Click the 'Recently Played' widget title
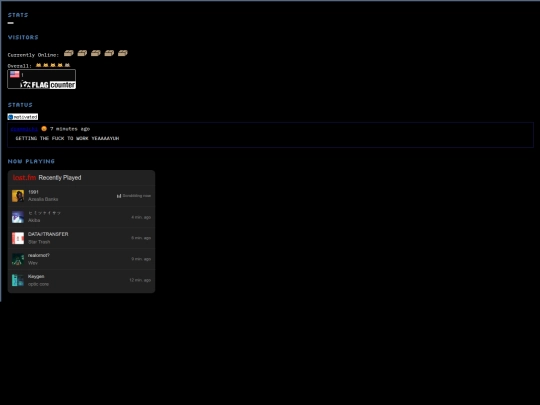Viewport: 540px width, 405px height. 60,178
